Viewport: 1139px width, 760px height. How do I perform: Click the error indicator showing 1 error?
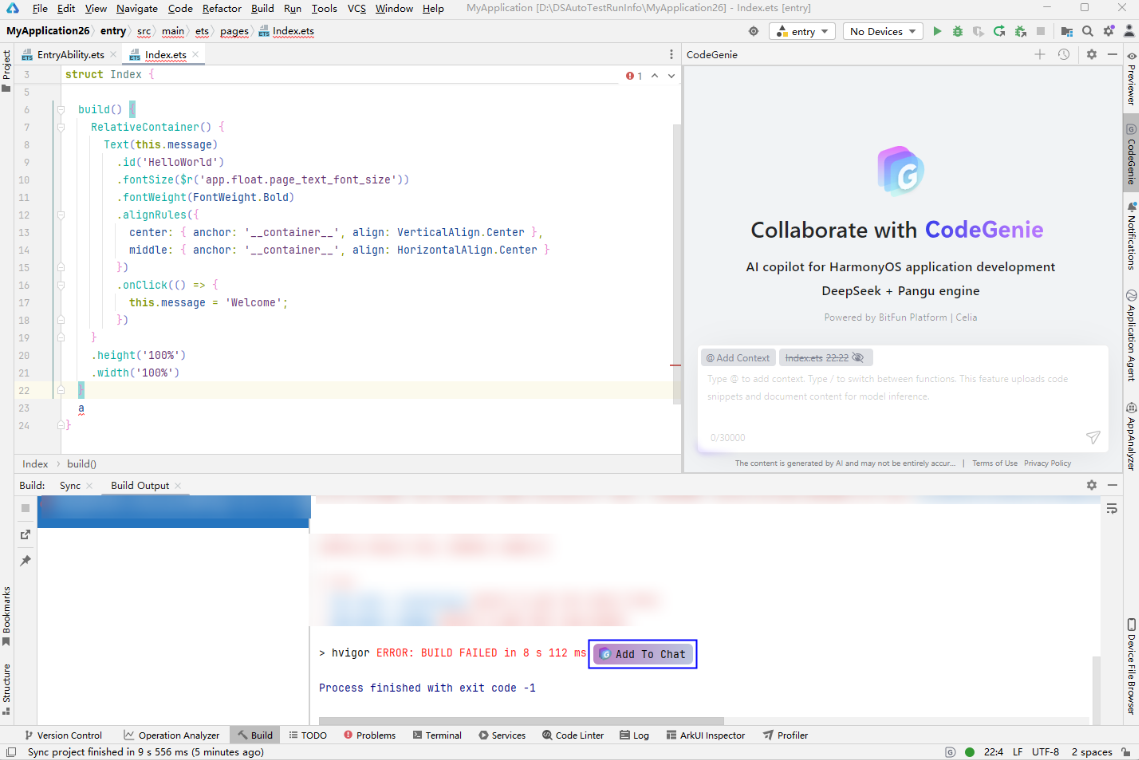pyautogui.click(x=633, y=76)
